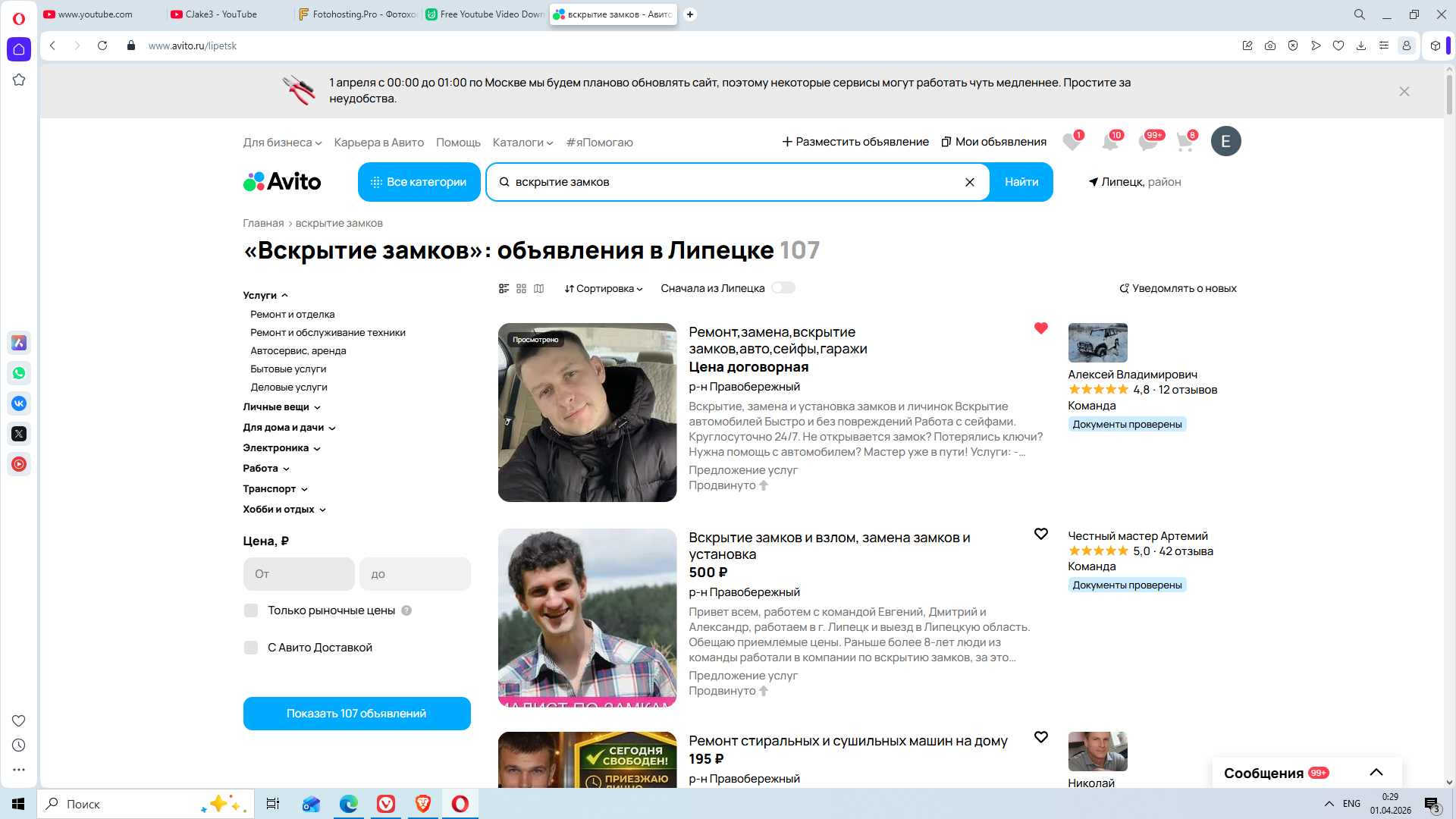Open the Сортировка dropdown
Viewport: 1456px width, 819px height.
point(604,288)
